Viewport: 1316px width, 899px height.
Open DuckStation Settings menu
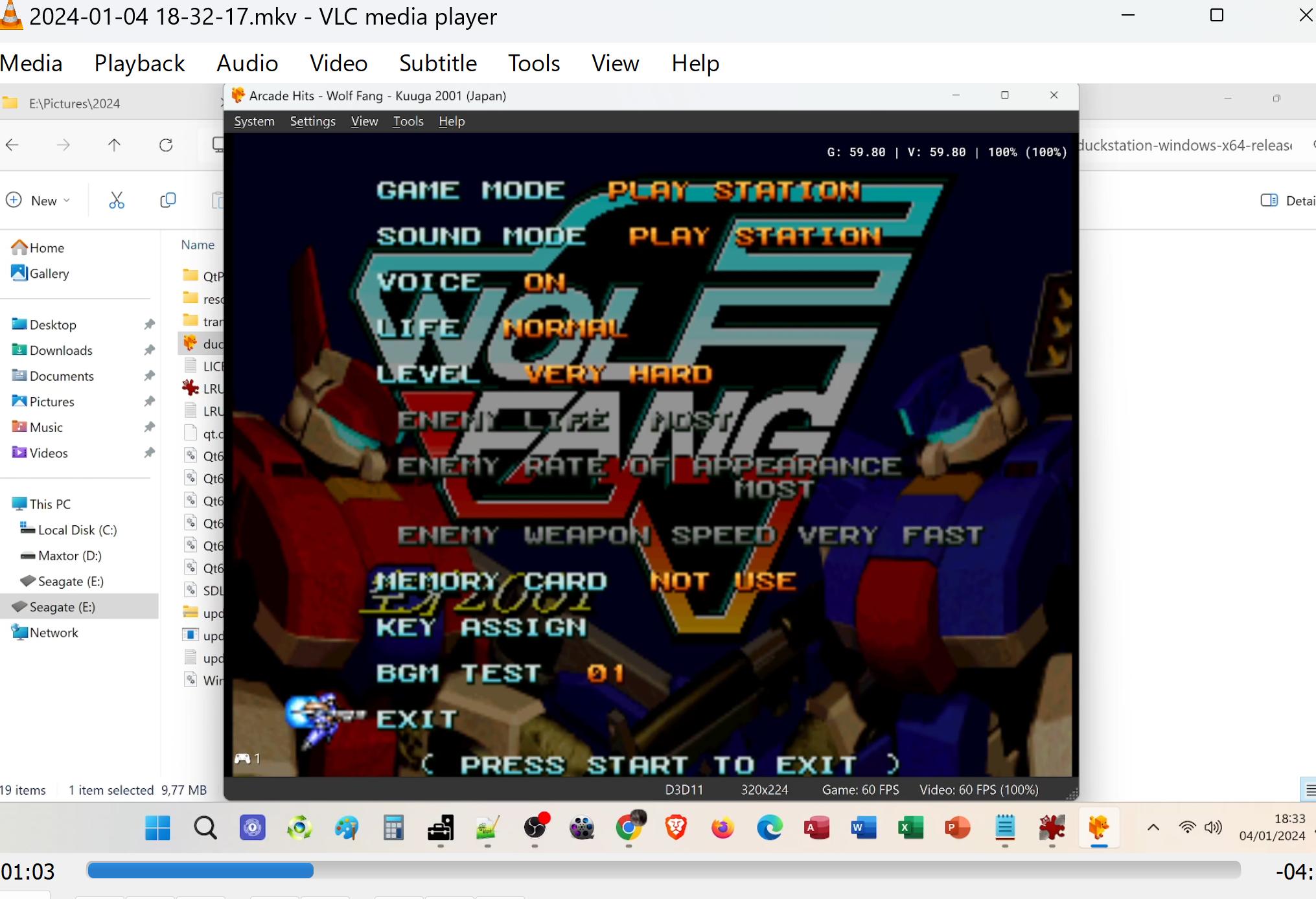pos(312,121)
